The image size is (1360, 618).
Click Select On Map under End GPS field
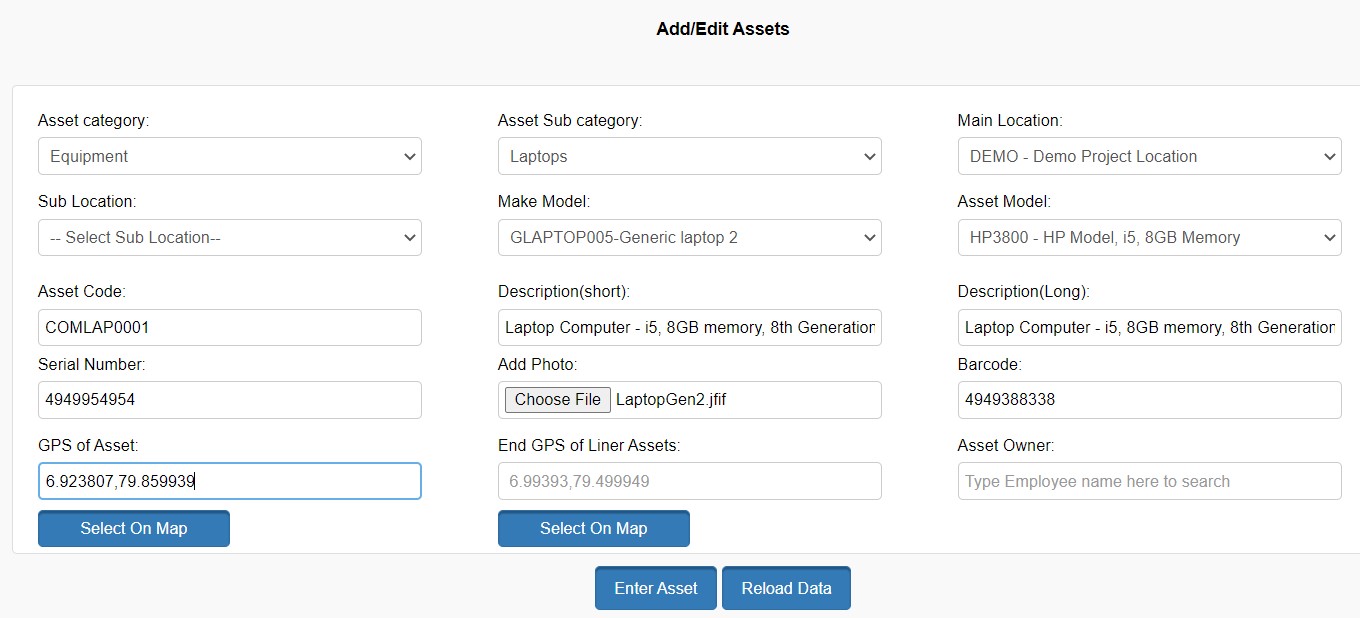[x=593, y=528]
